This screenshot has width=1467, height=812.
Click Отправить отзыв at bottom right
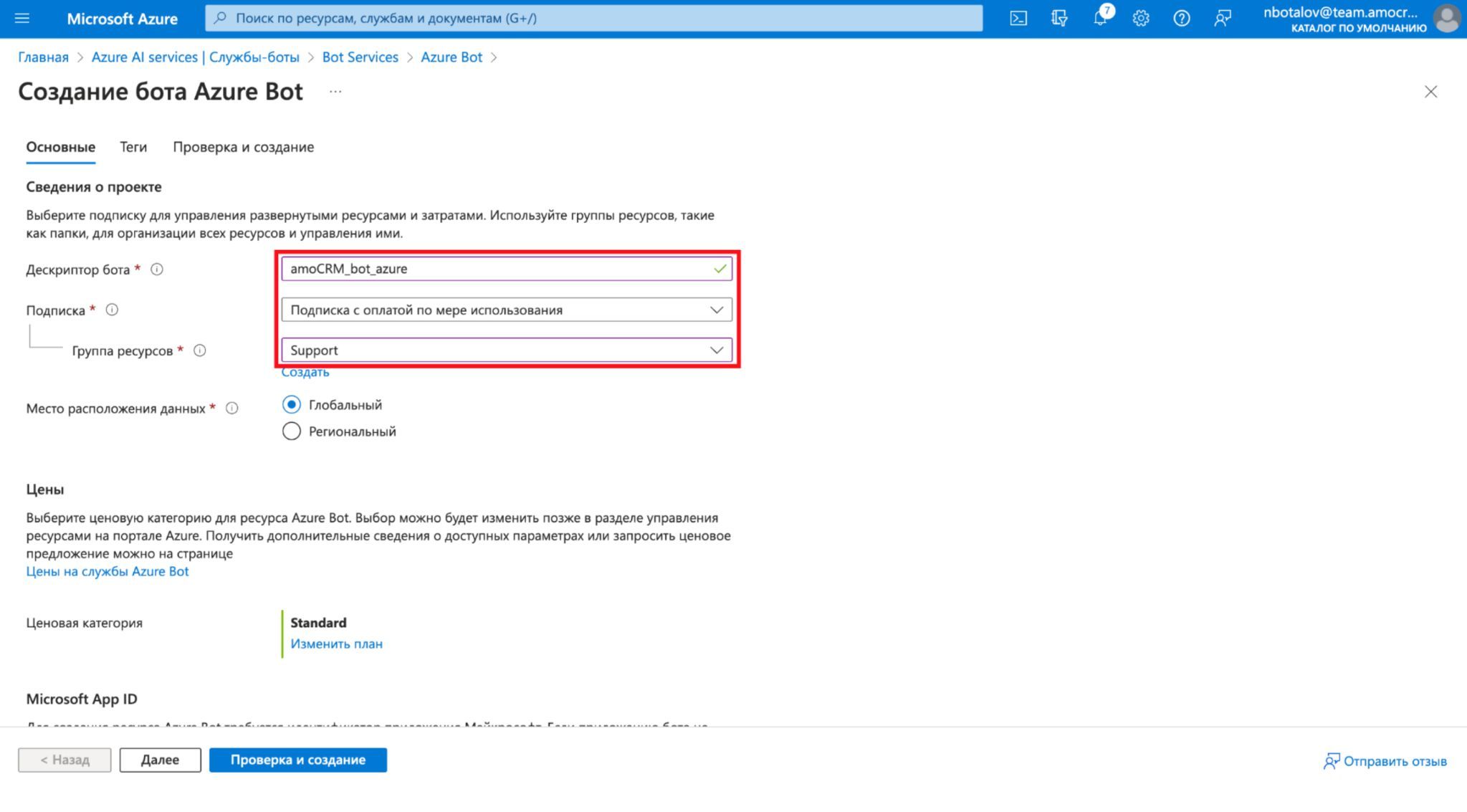click(1385, 761)
